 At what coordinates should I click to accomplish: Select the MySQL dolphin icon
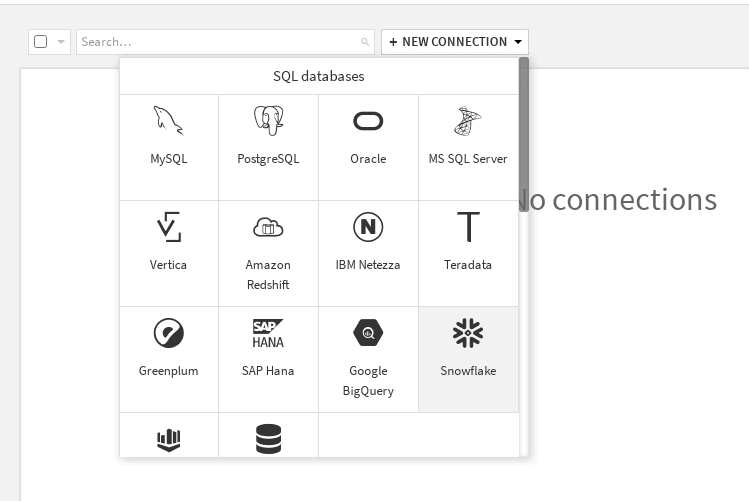click(x=168, y=121)
